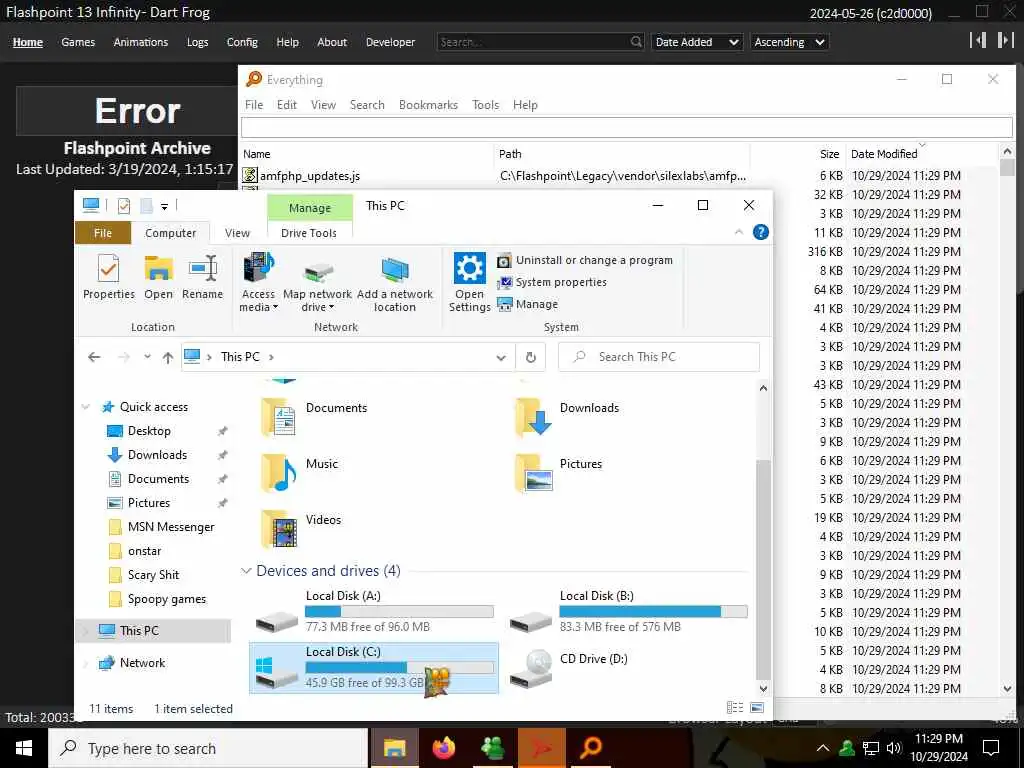Open the Developer tab in Flashpoint
1024x768 pixels.
point(391,42)
